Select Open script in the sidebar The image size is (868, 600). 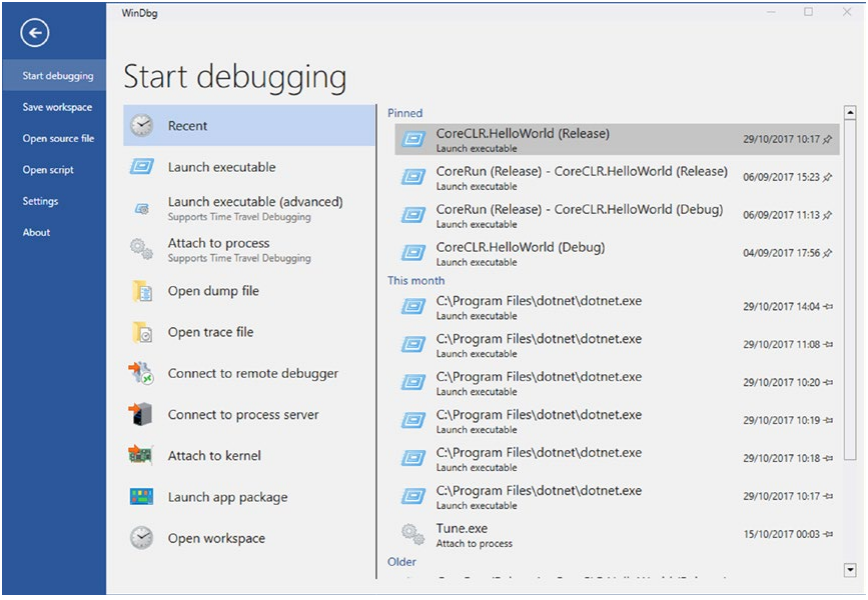[x=54, y=170]
